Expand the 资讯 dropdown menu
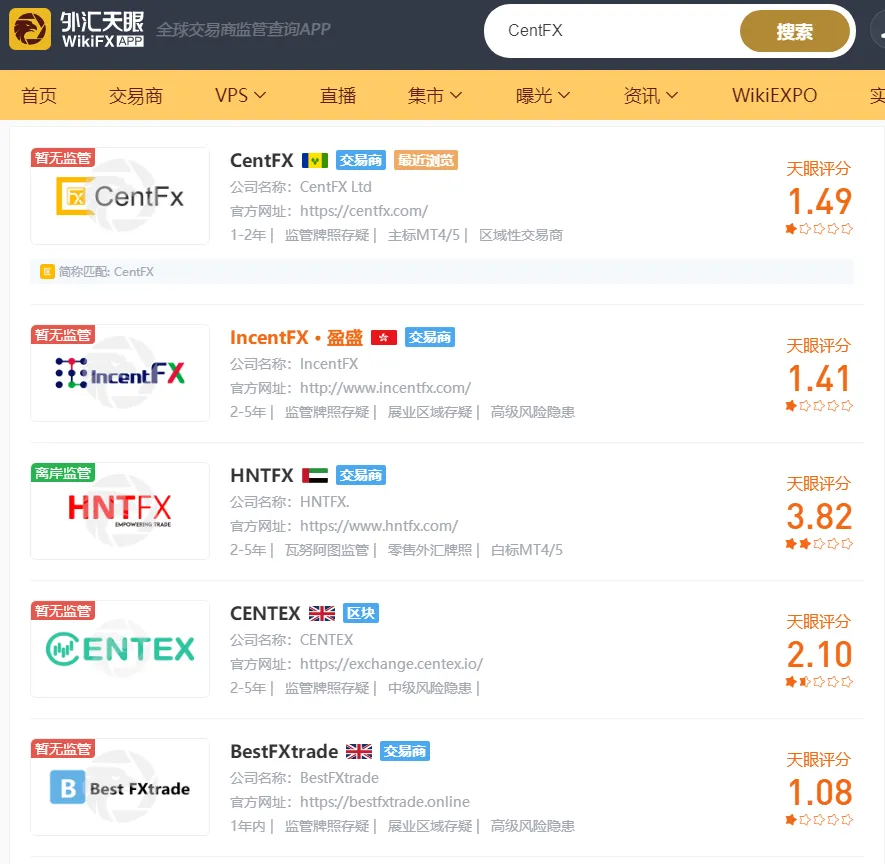The image size is (885, 864). pos(650,95)
